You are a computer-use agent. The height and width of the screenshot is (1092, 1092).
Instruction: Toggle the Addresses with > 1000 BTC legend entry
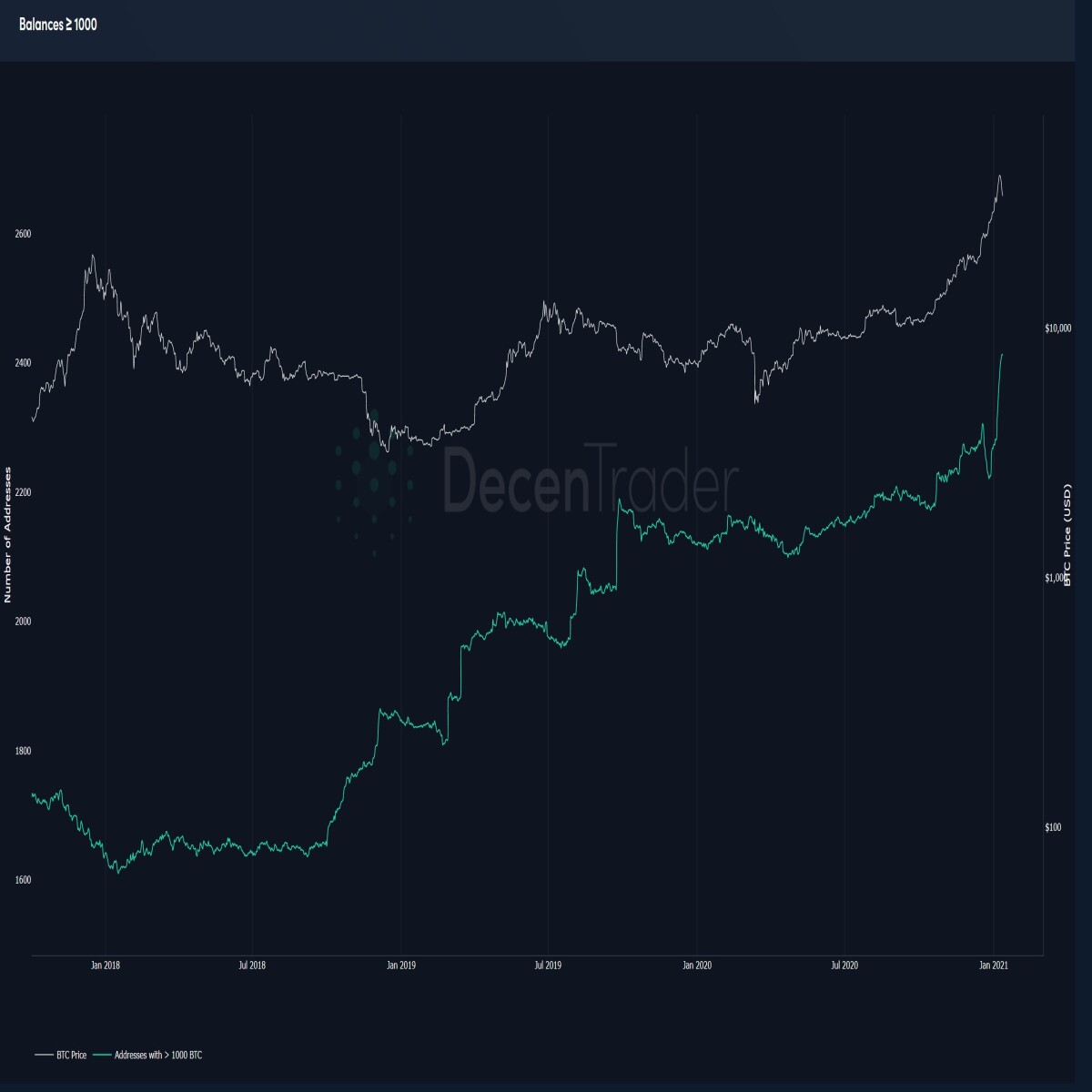(x=147, y=1055)
